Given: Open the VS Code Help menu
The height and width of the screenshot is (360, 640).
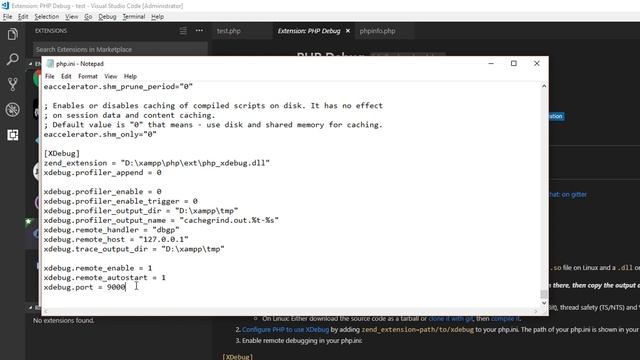Looking at the screenshot, I should point(158,17).
